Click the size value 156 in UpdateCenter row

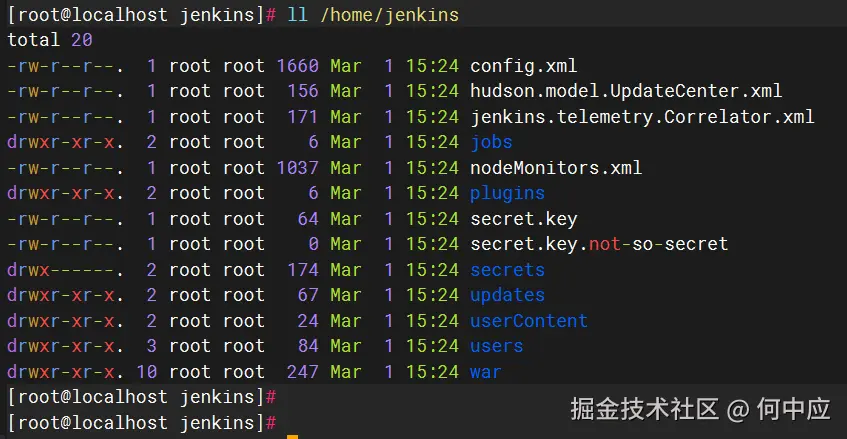[303, 91]
